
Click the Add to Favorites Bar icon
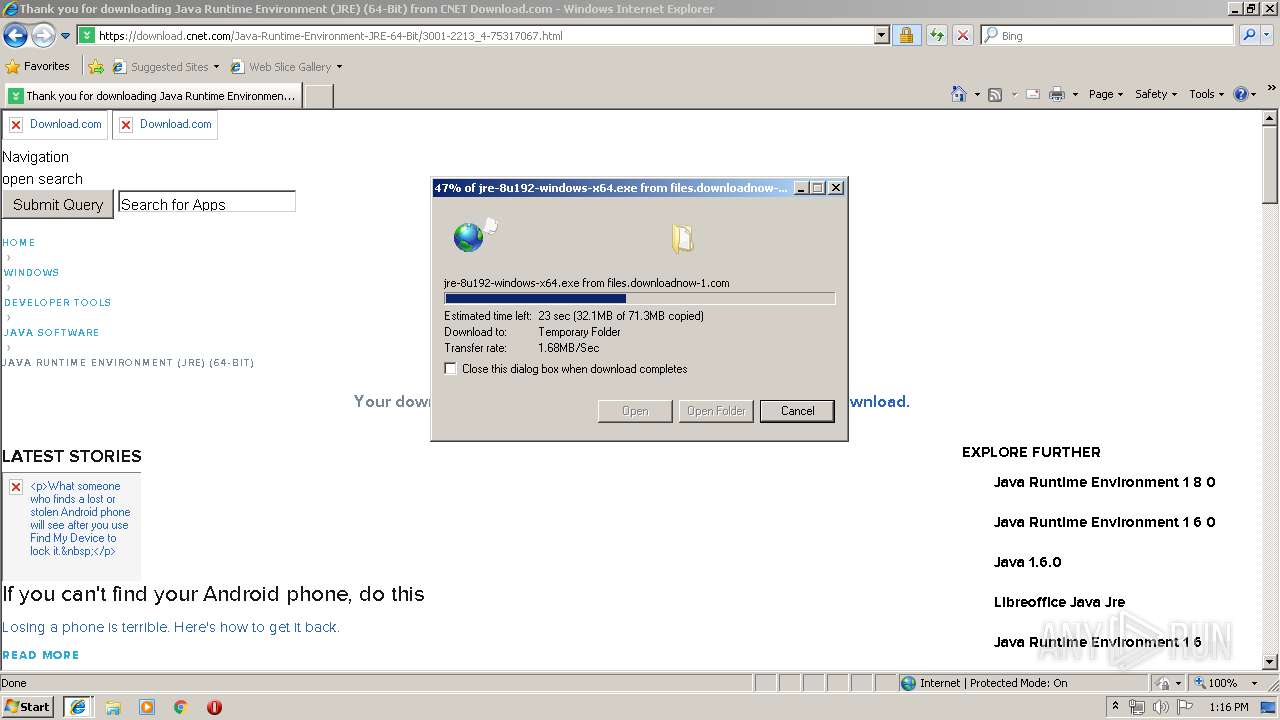click(x=96, y=67)
